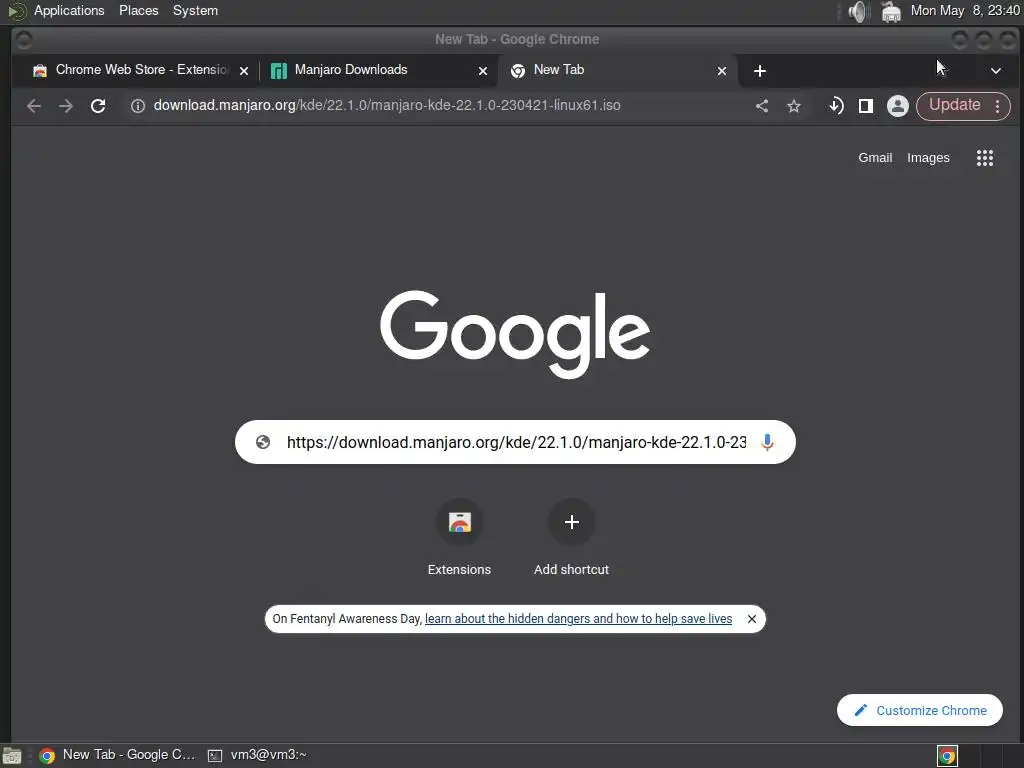Open the Places menu

coord(138,10)
